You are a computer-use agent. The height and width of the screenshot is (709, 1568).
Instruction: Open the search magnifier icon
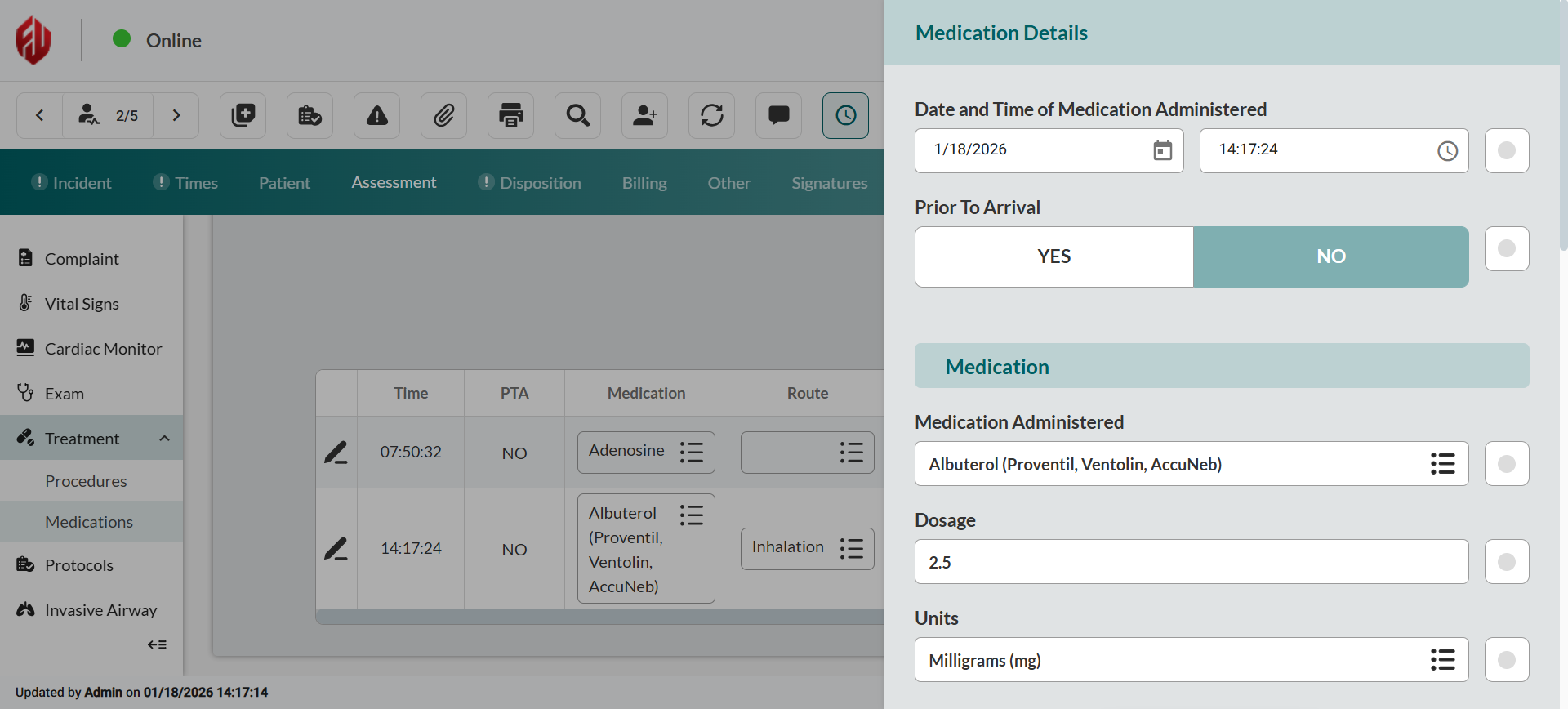(x=578, y=115)
